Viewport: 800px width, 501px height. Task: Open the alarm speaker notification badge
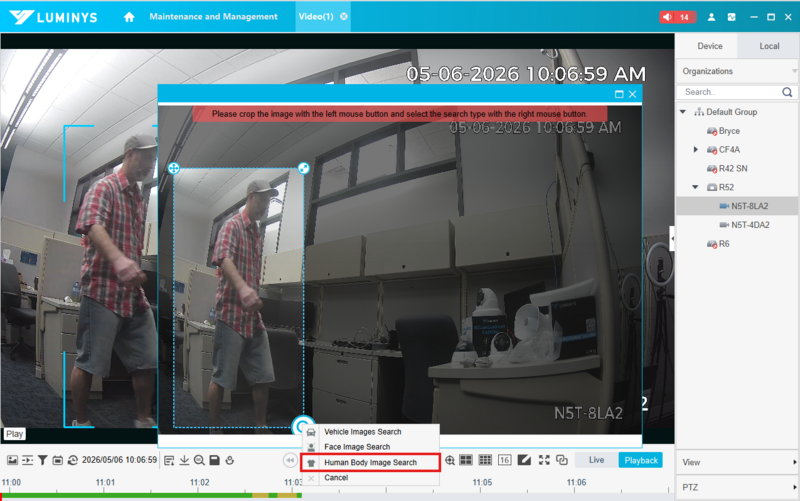click(x=677, y=17)
